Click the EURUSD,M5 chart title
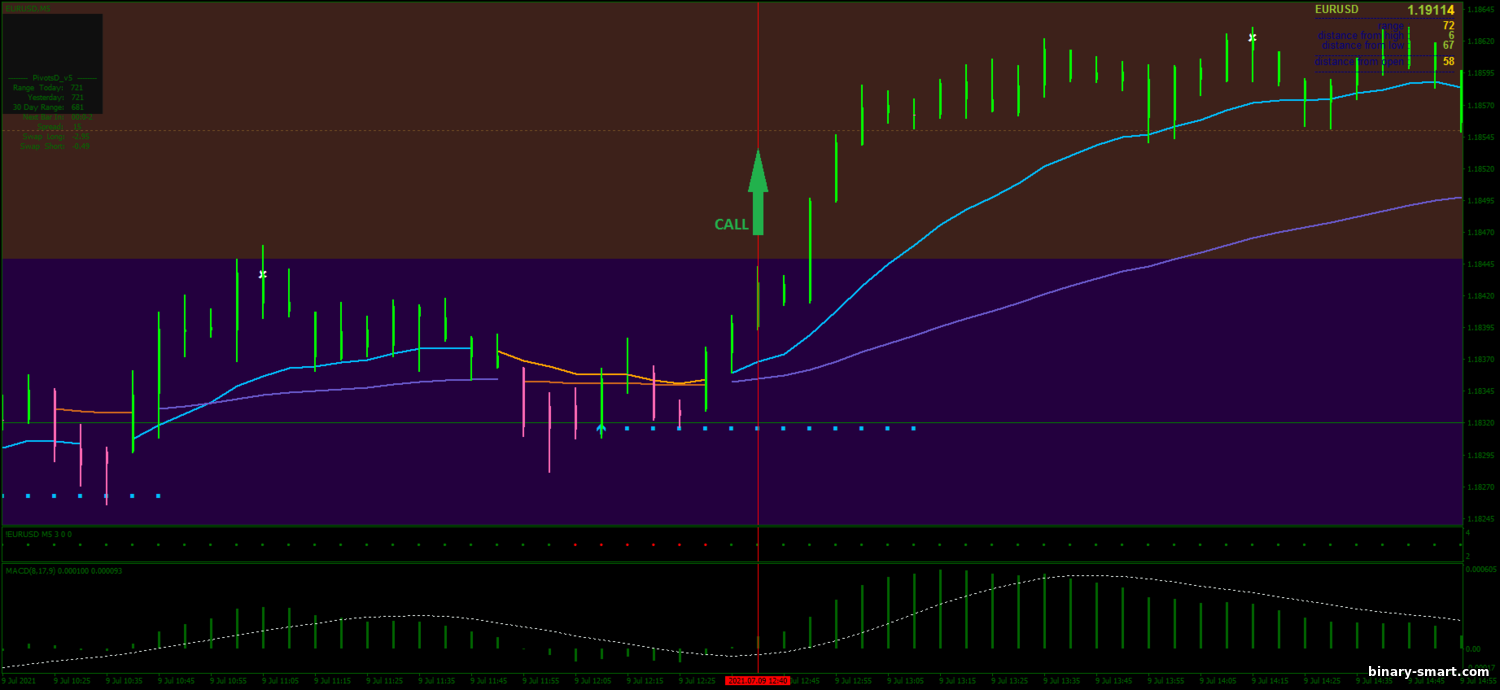Screen dimensions: 1500x690 pyautogui.click(x=27, y=8)
